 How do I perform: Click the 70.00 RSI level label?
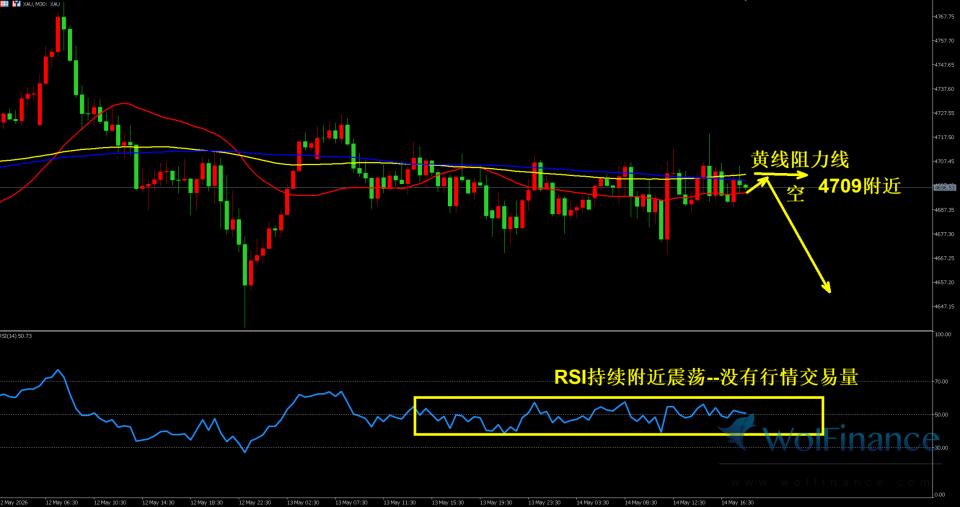(941, 381)
